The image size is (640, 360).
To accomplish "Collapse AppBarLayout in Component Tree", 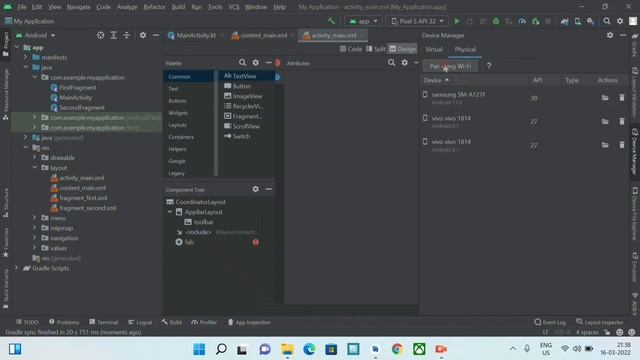I will (x=170, y=212).
